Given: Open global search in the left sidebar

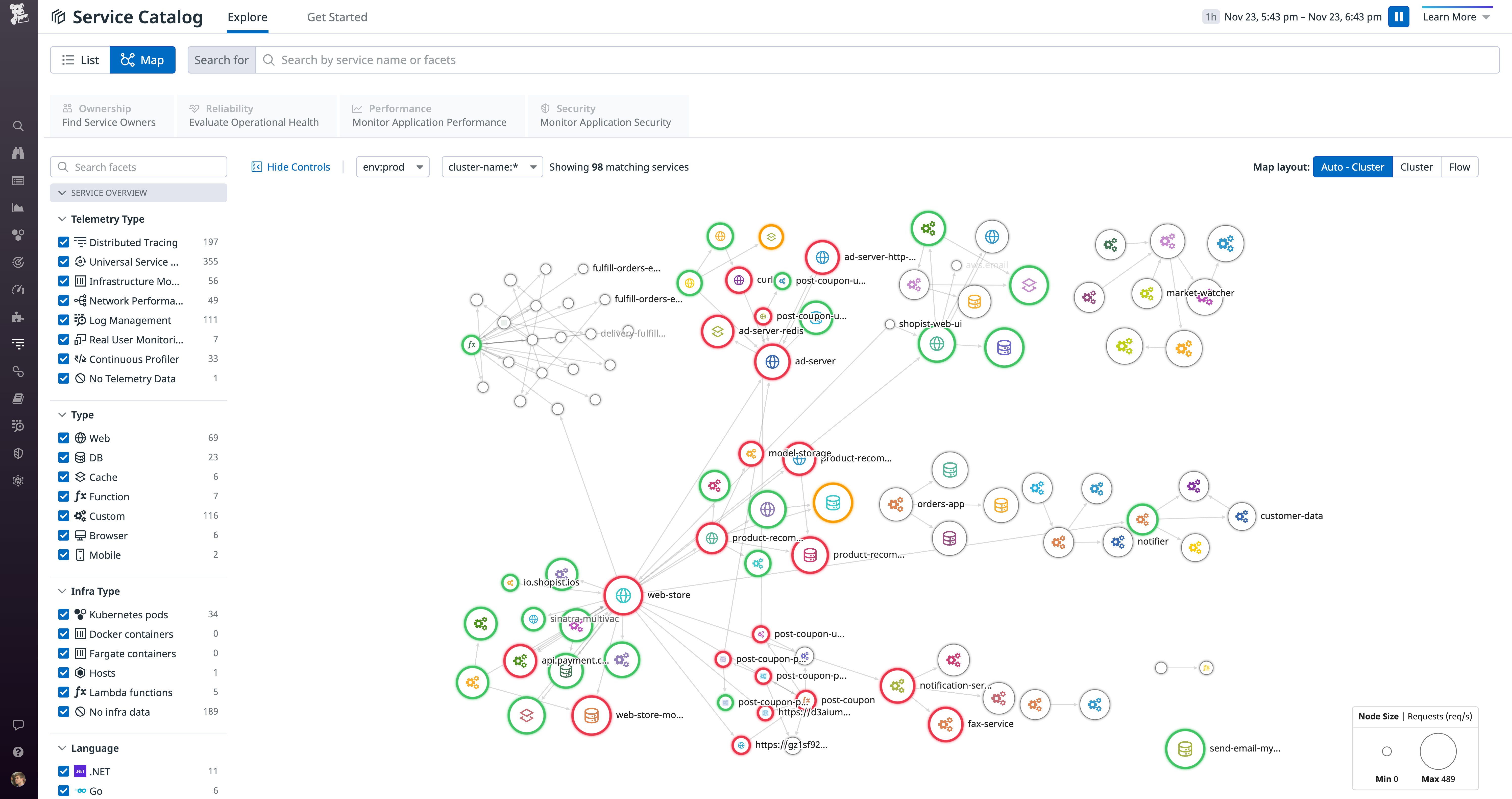Looking at the screenshot, I should coord(18,126).
